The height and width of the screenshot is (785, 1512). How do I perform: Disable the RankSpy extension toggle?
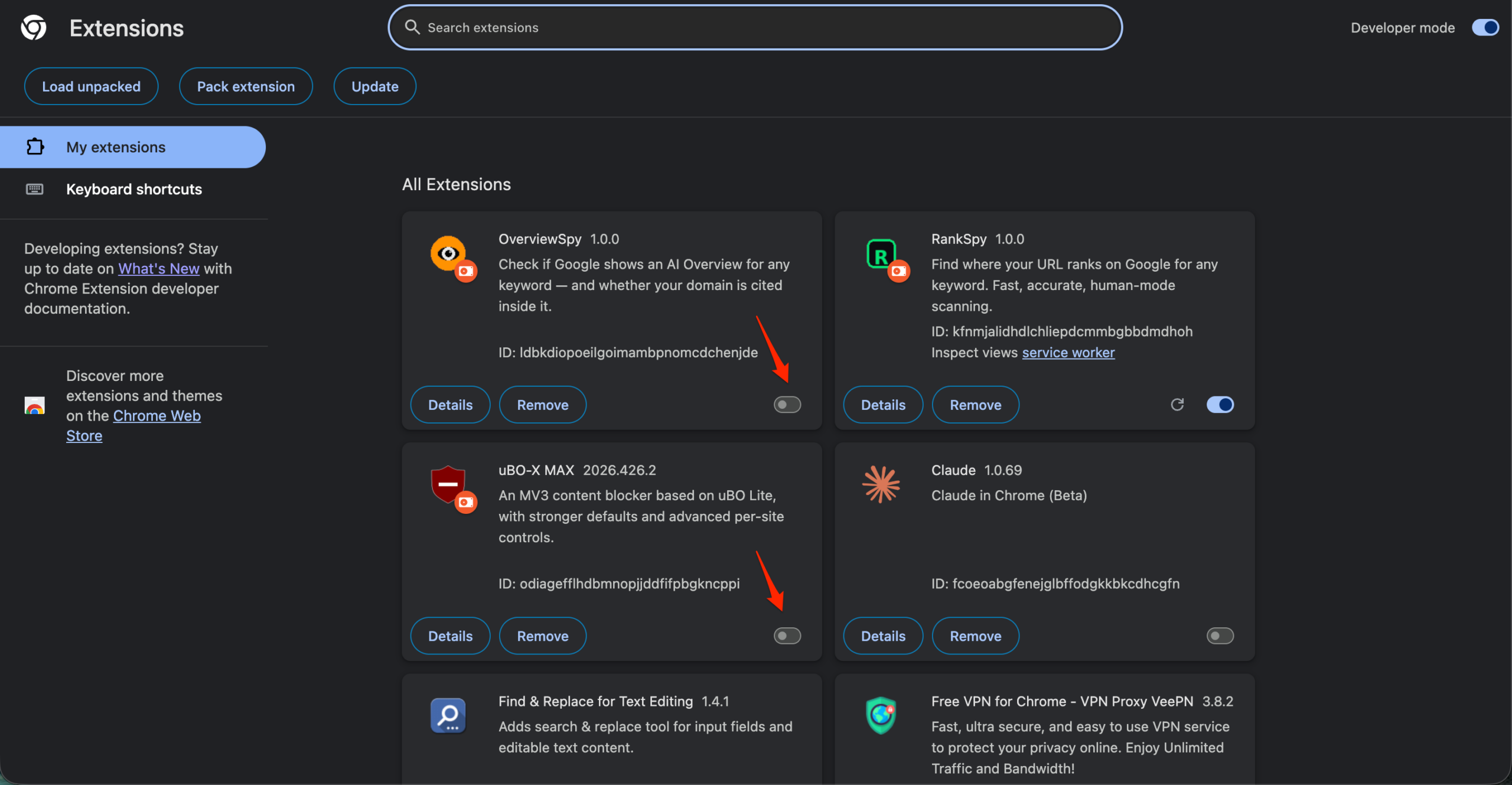pos(1220,405)
